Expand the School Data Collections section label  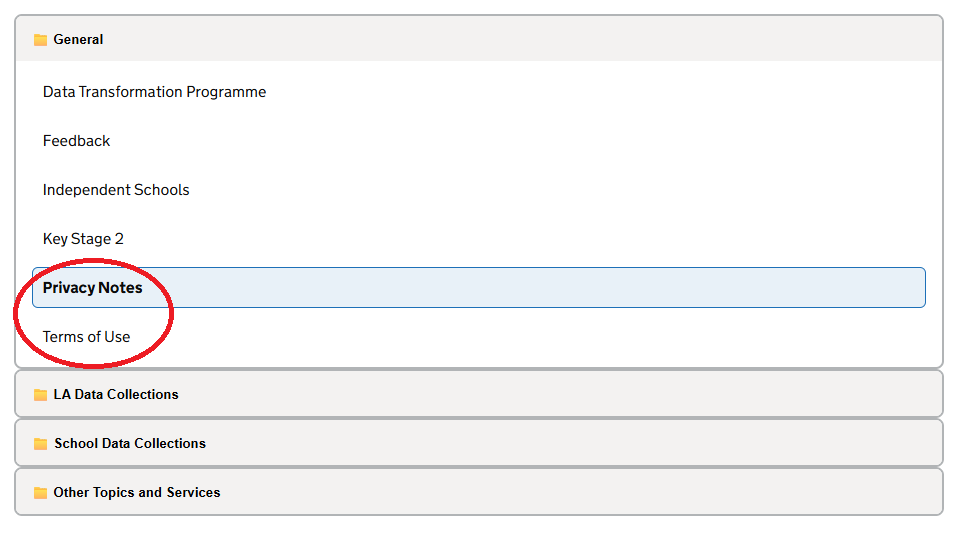(130, 443)
